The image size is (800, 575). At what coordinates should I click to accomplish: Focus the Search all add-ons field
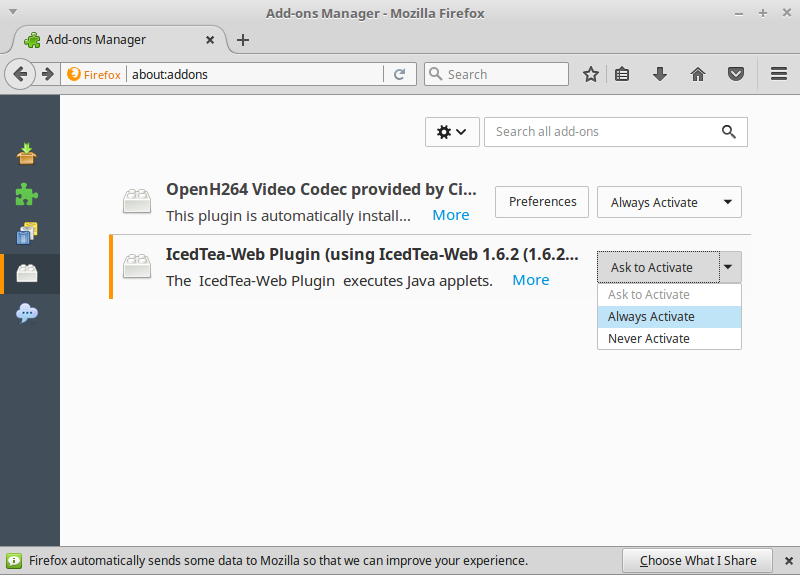(600, 132)
